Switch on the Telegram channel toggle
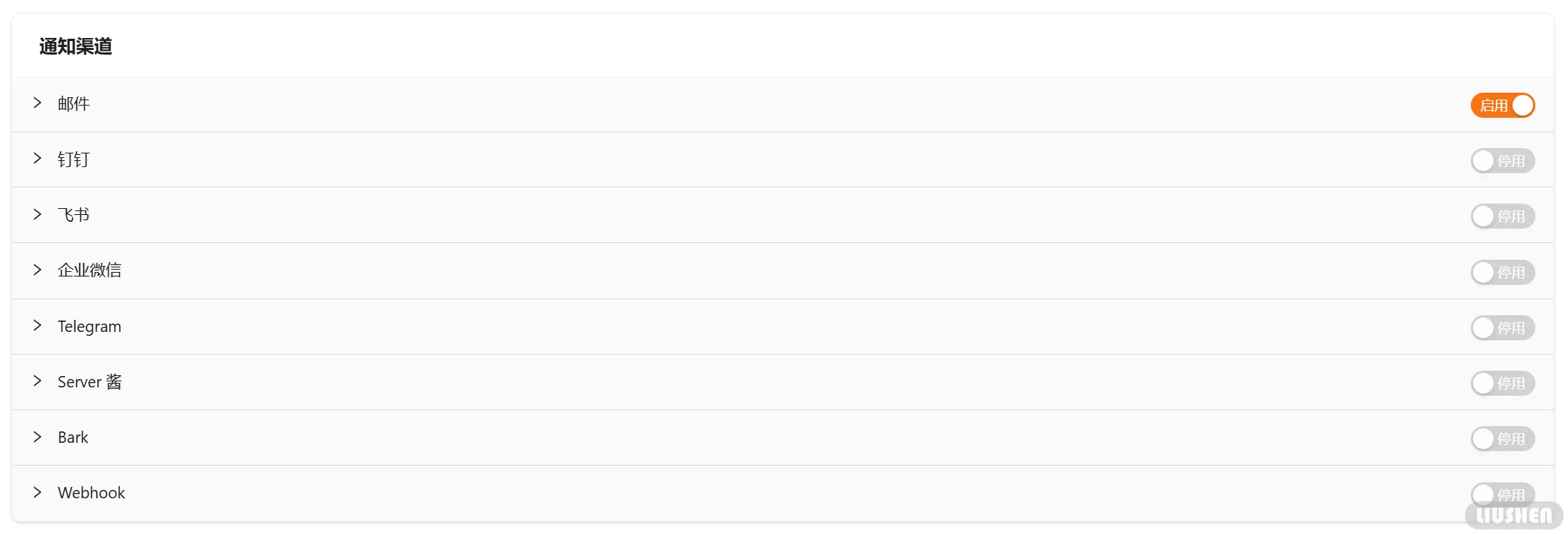 pos(1502,327)
